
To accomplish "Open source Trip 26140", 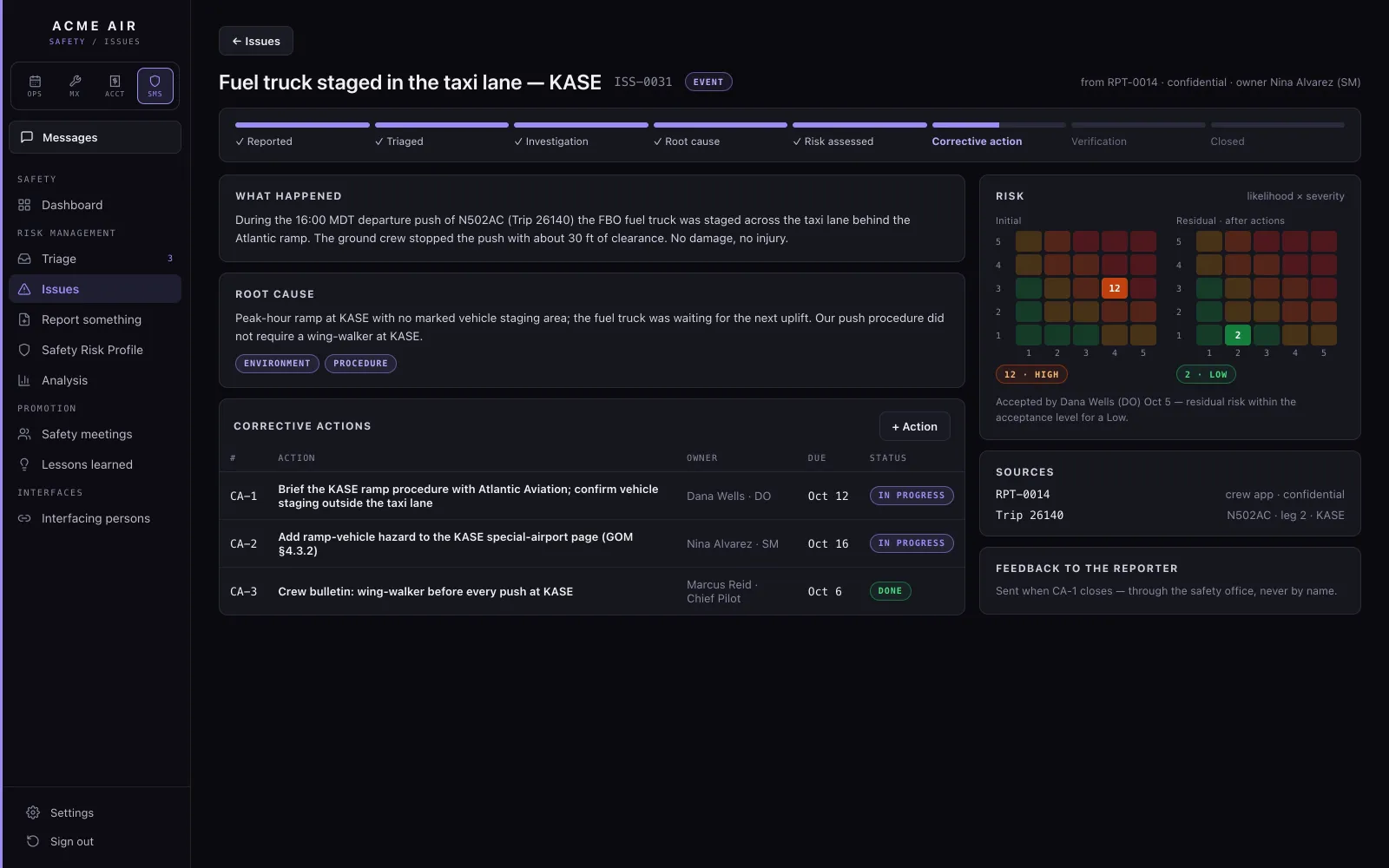I will (x=1030, y=516).
